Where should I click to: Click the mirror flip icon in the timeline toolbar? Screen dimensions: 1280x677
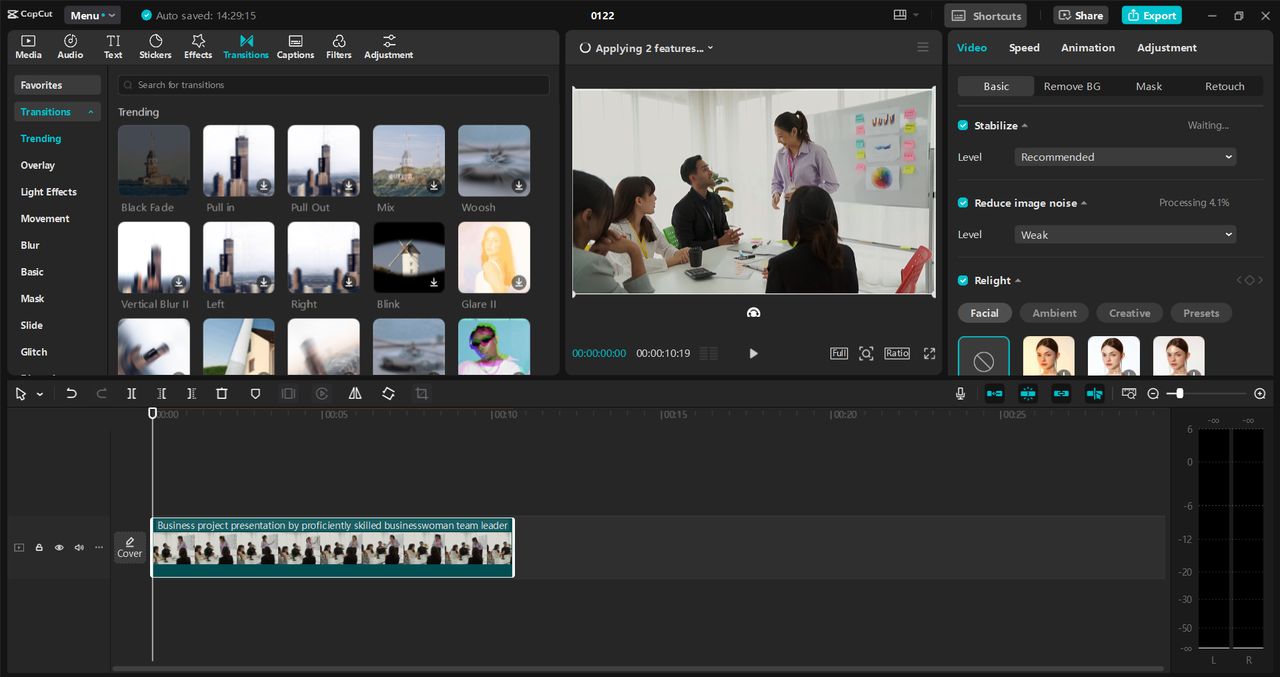pyautogui.click(x=355, y=394)
